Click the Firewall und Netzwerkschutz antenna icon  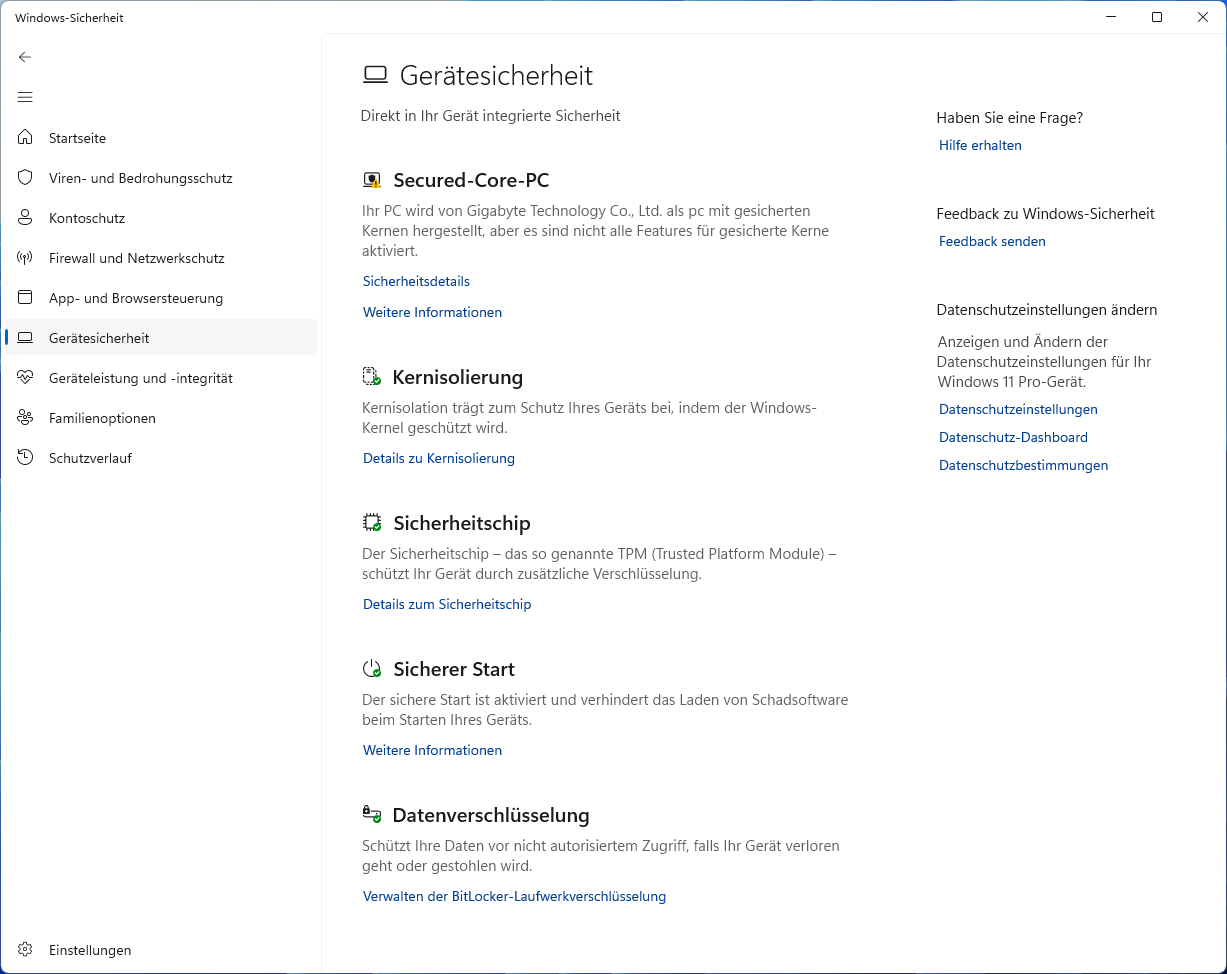[26, 258]
